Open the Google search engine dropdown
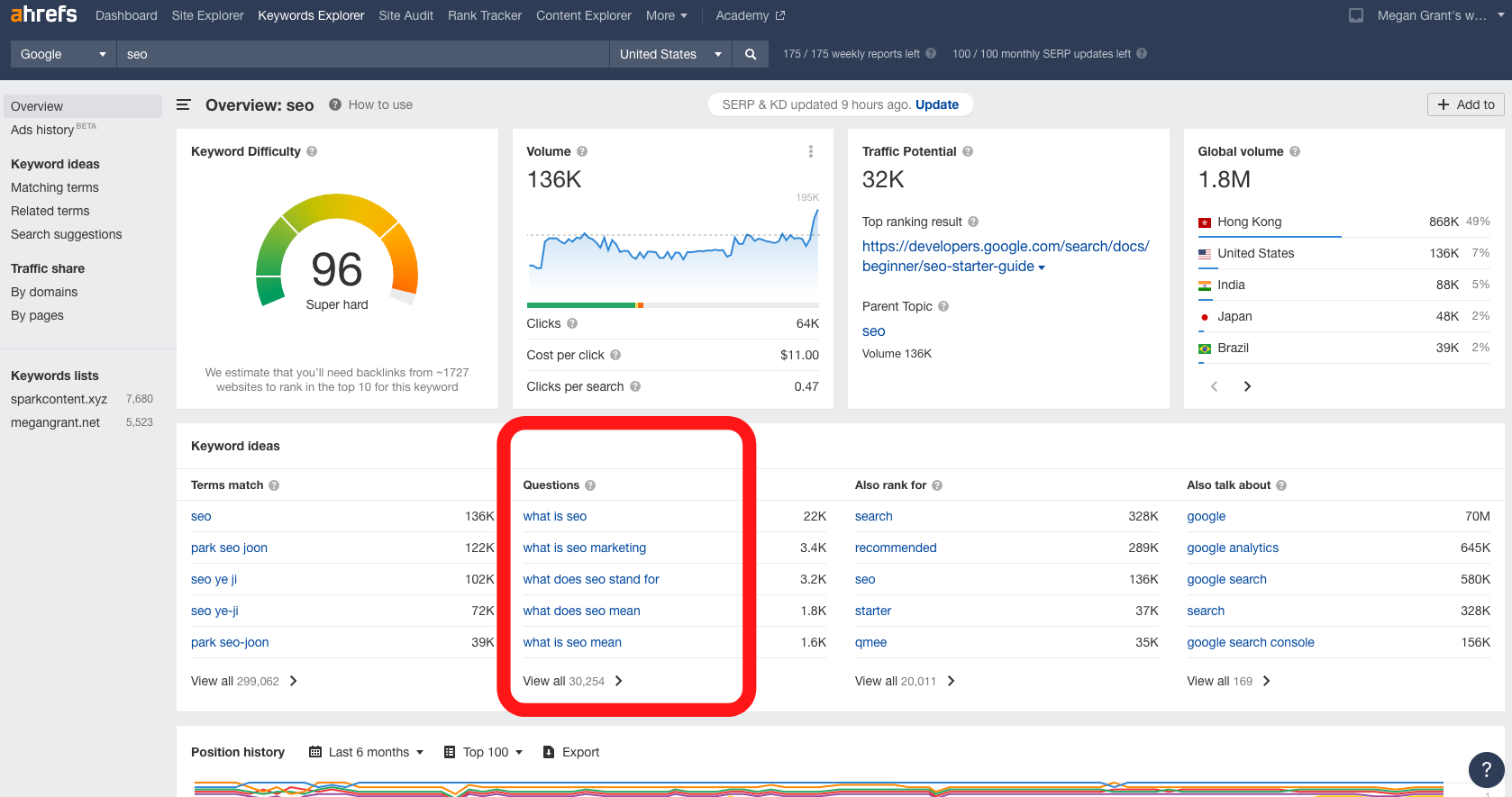 63,54
